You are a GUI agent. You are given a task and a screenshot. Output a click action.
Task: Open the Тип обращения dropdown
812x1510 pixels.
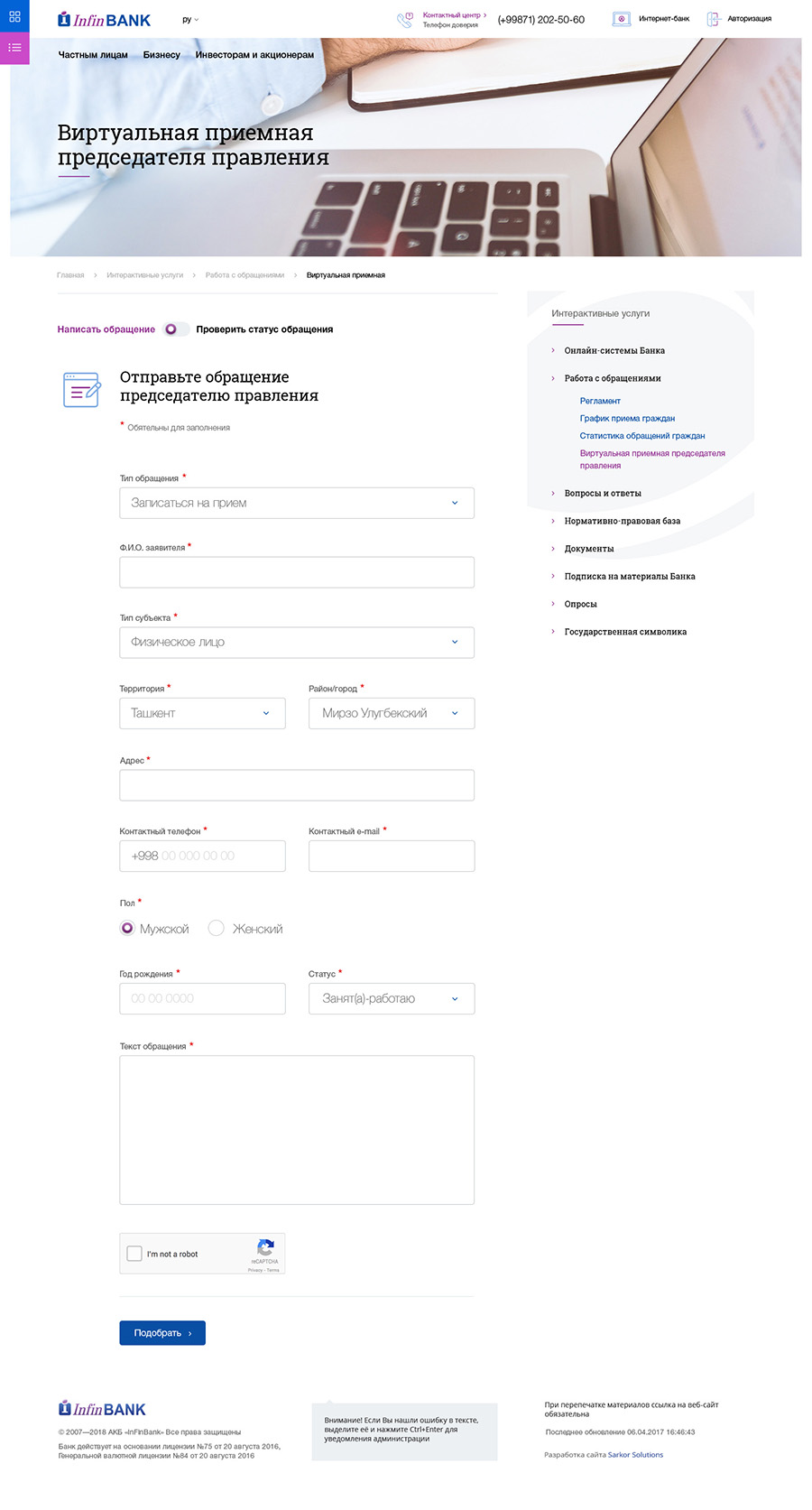coord(297,503)
